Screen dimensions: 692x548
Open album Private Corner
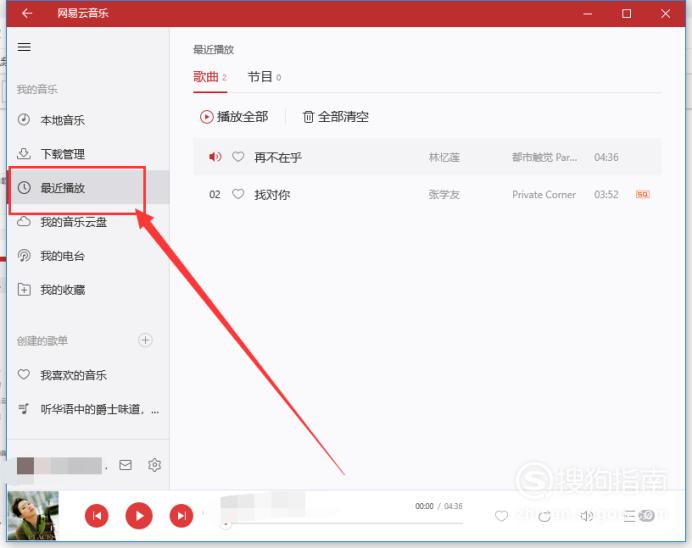[544, 195]
